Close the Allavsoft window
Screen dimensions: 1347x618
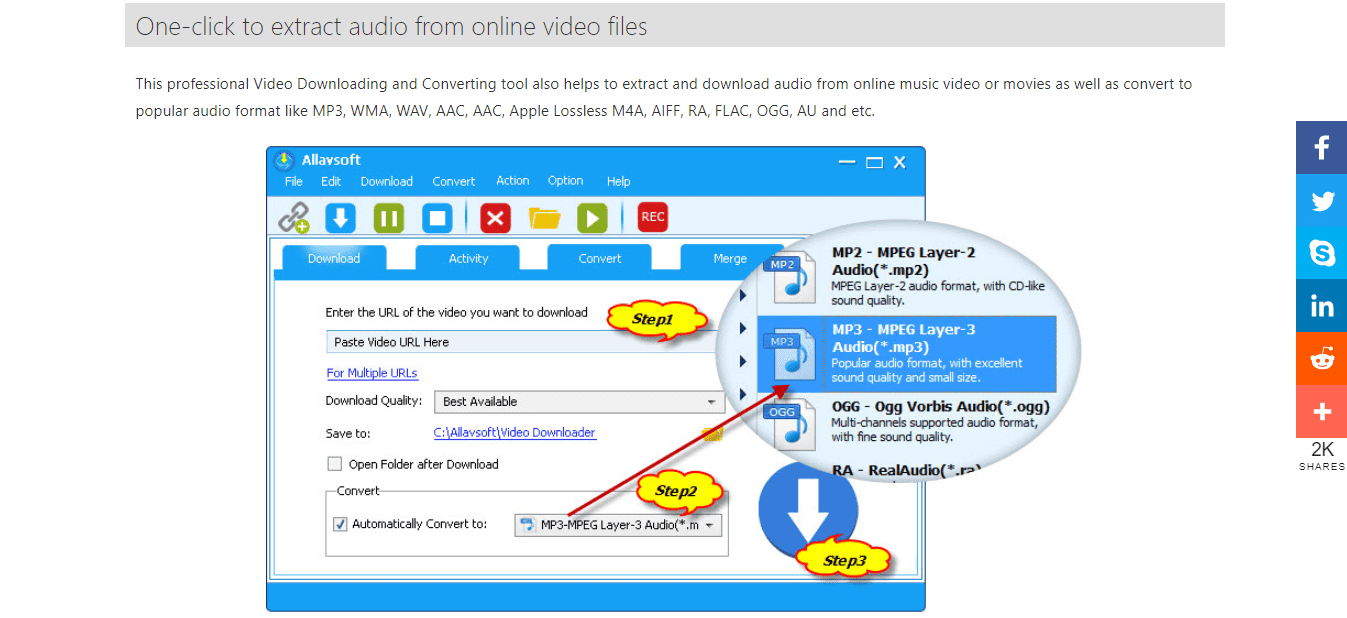899,162
